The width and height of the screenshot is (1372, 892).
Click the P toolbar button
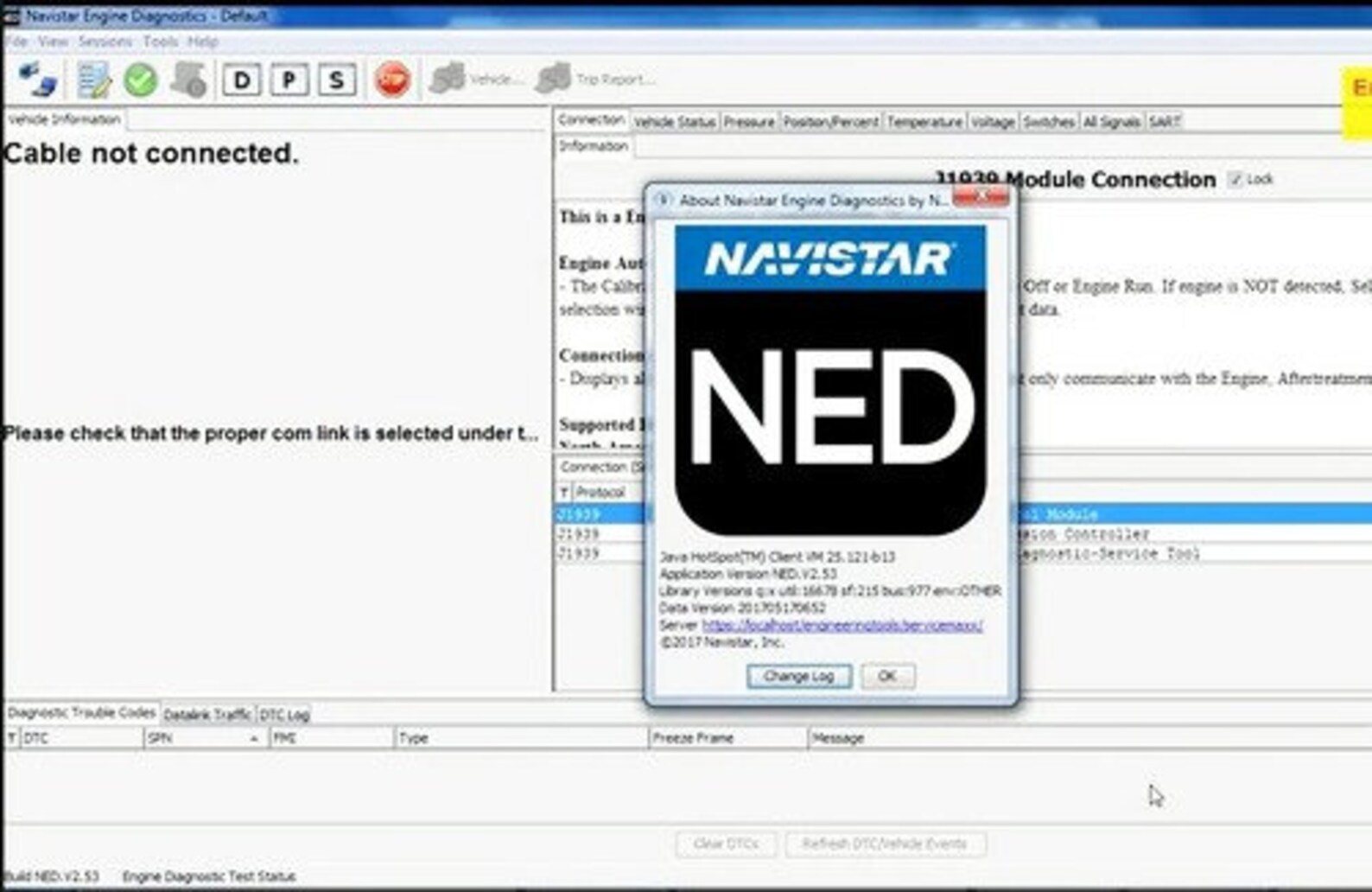coord(289,80)
